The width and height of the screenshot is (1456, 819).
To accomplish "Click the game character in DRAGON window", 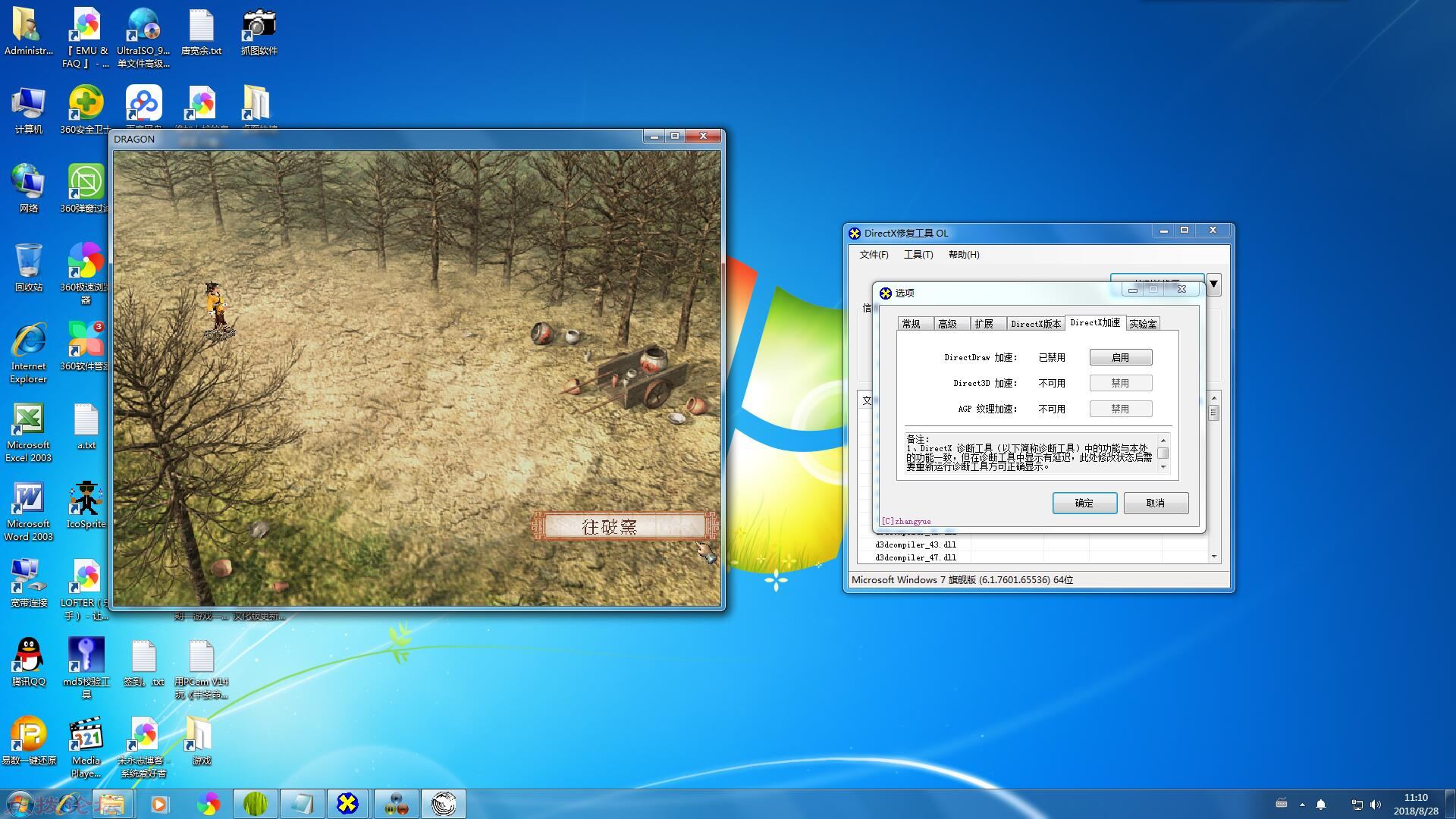I will coord(217,311).
